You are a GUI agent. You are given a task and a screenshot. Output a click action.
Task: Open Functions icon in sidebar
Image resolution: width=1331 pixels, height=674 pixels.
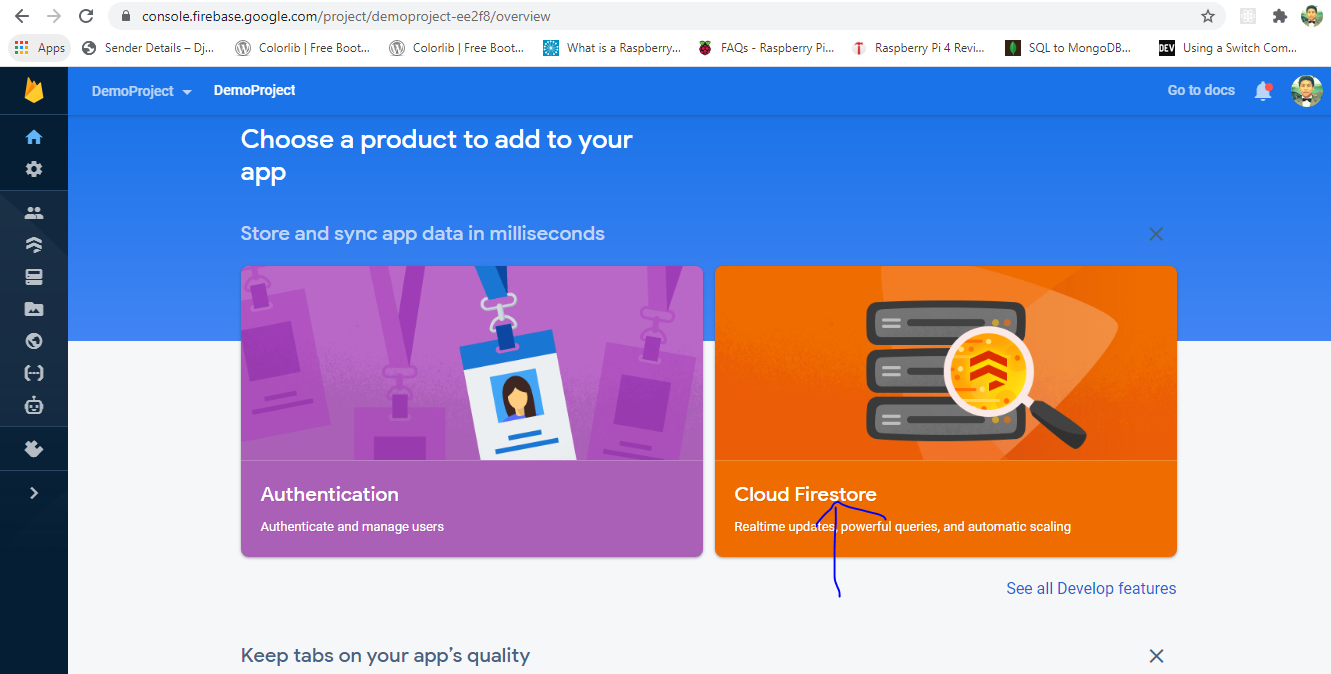(x=34, y=373)
